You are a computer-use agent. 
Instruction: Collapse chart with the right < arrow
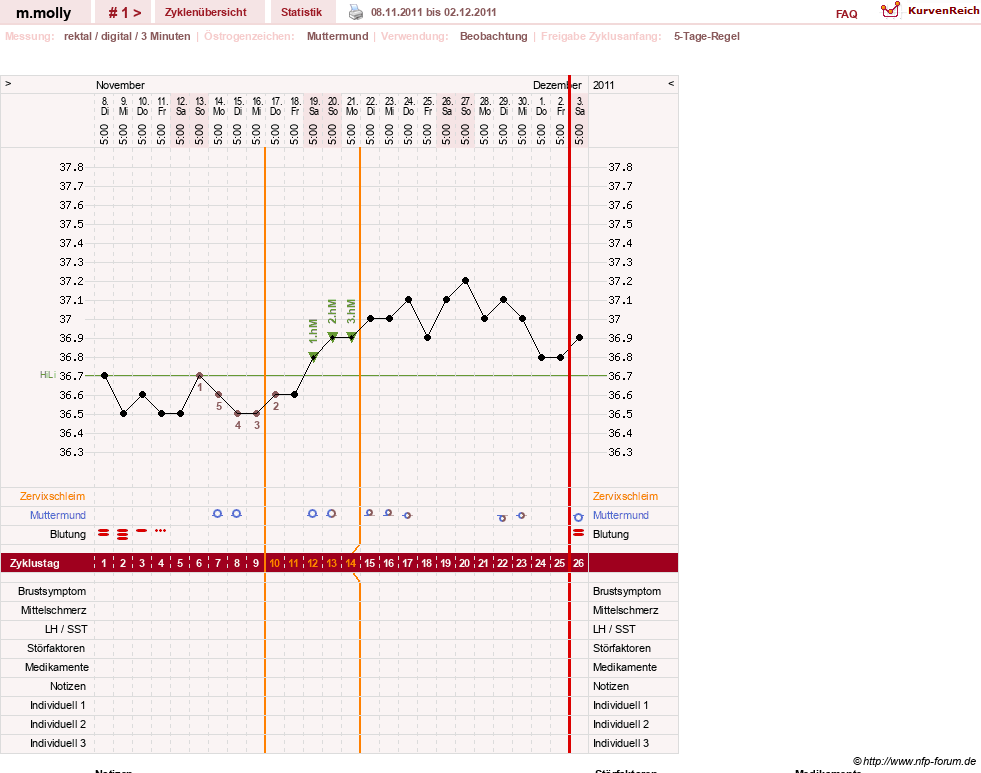pos(671,83)
